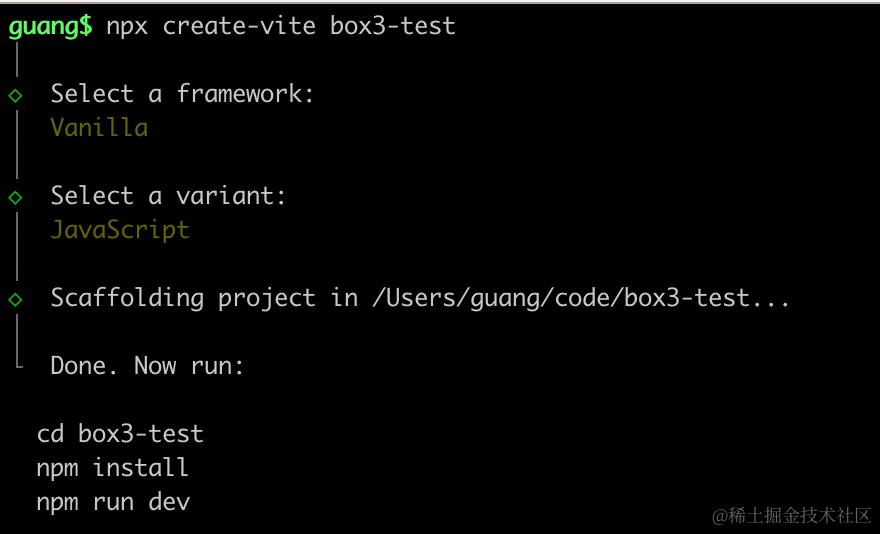Click the green guang$ shell prompt
Image resolution: width=880 pixels, height=534 pixels.
pos(51,27)
